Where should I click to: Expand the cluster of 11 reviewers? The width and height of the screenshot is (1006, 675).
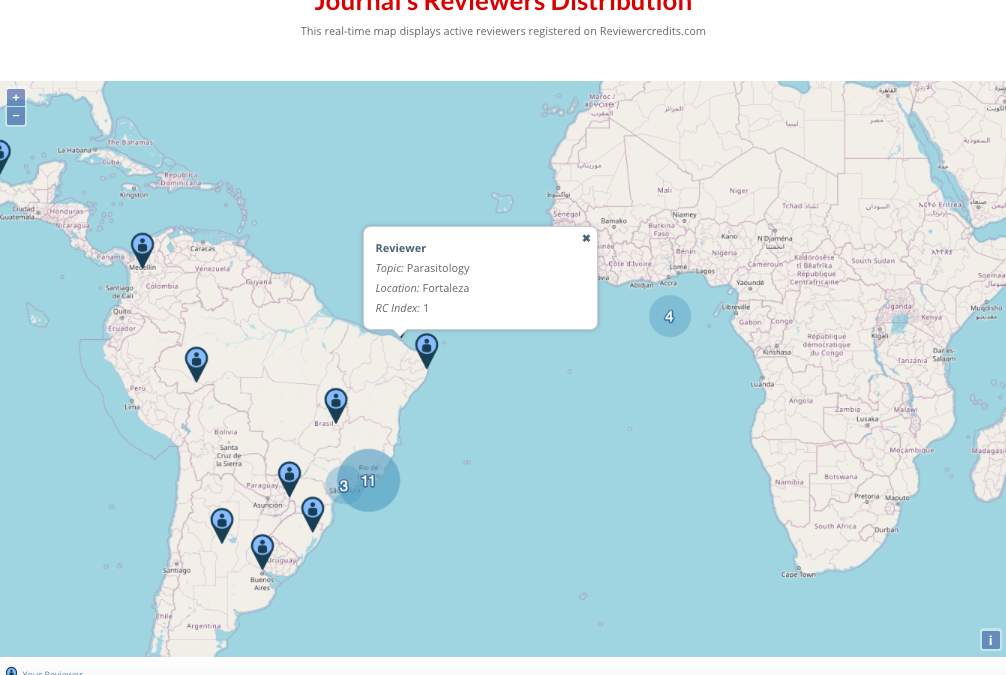point(368,481)
